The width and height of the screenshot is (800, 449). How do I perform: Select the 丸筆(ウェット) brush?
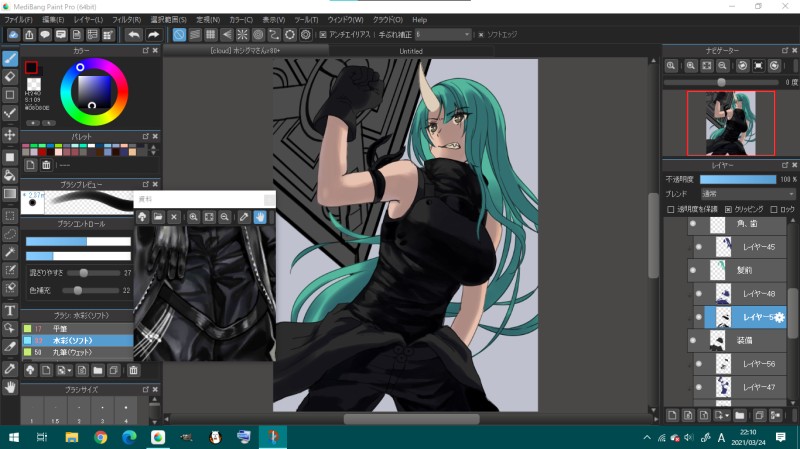77,352
